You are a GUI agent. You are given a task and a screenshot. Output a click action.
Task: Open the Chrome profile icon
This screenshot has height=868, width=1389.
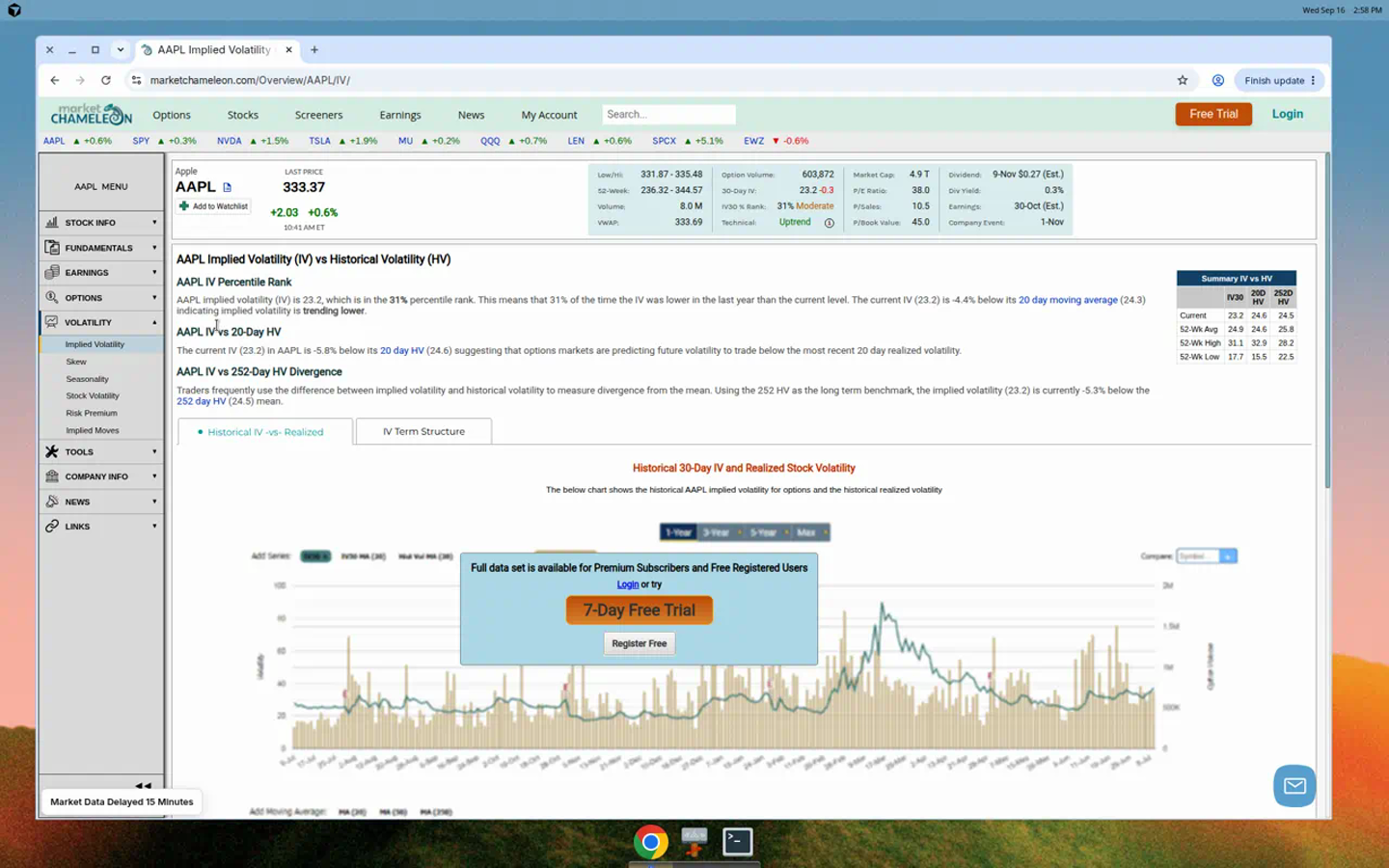point(1218,80)
